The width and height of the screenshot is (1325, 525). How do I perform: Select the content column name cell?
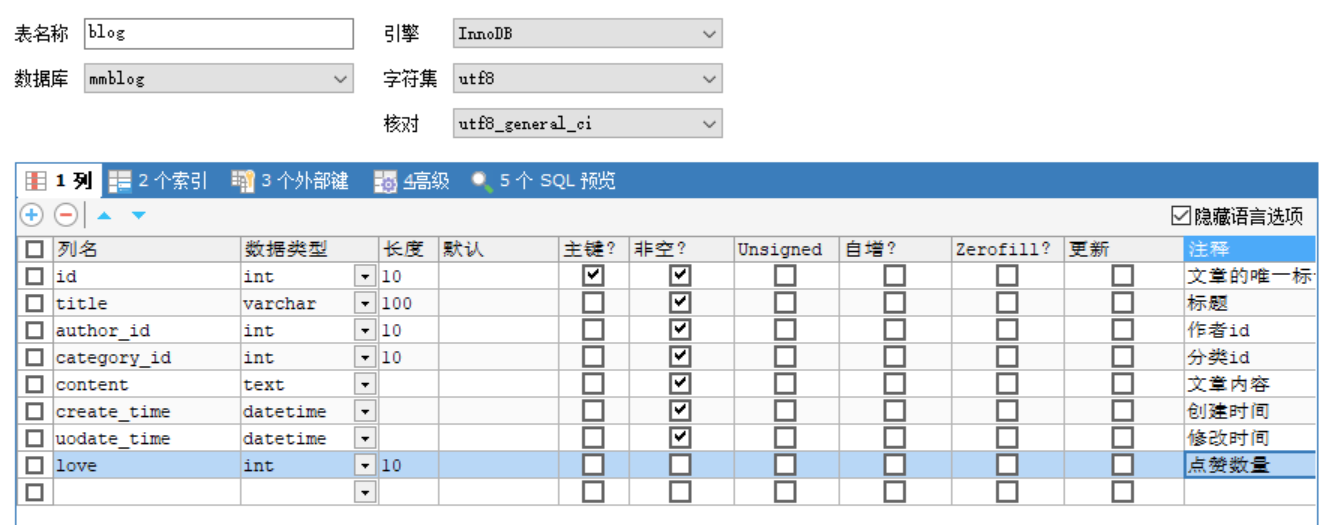pyautogui.click(x=145, y=384)
